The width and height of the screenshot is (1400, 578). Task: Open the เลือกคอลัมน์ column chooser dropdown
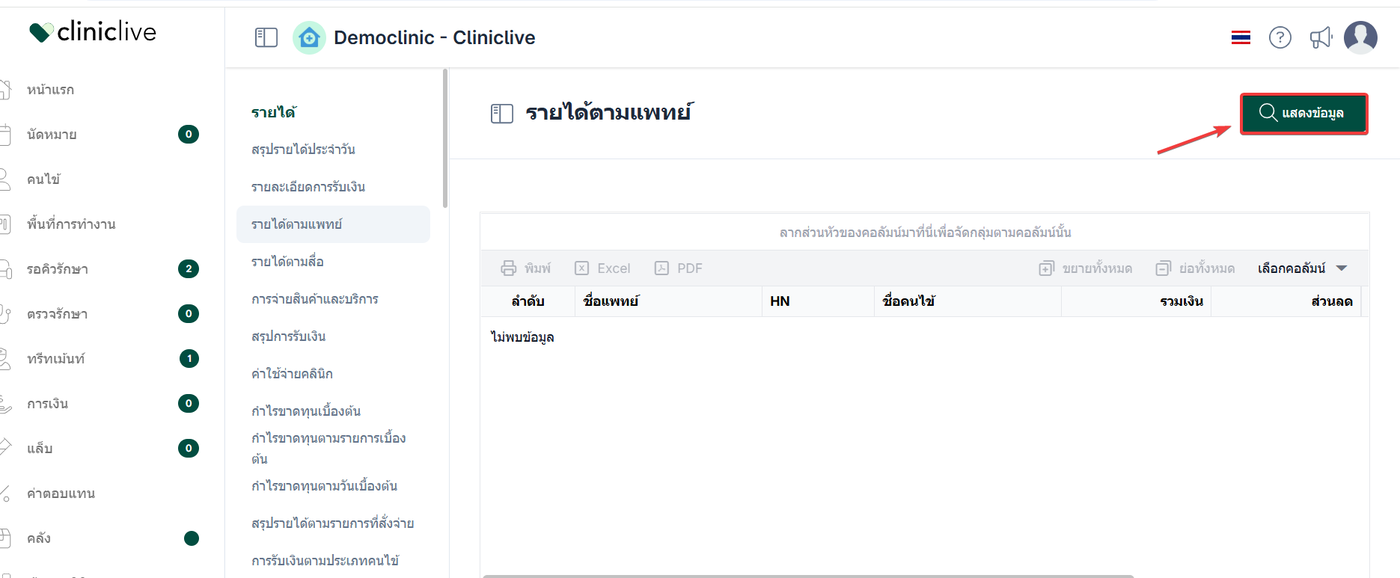[x=1302, y=268]
